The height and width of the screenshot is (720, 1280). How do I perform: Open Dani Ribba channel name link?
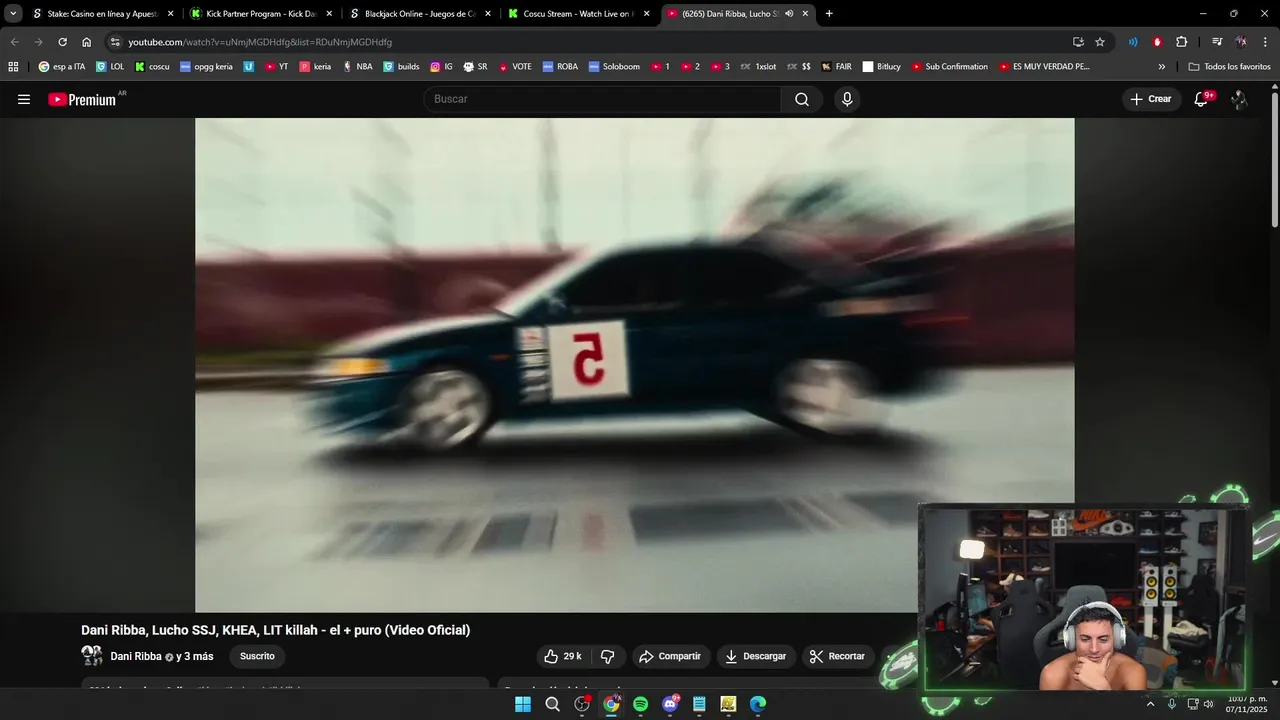[x=136, y=656]
